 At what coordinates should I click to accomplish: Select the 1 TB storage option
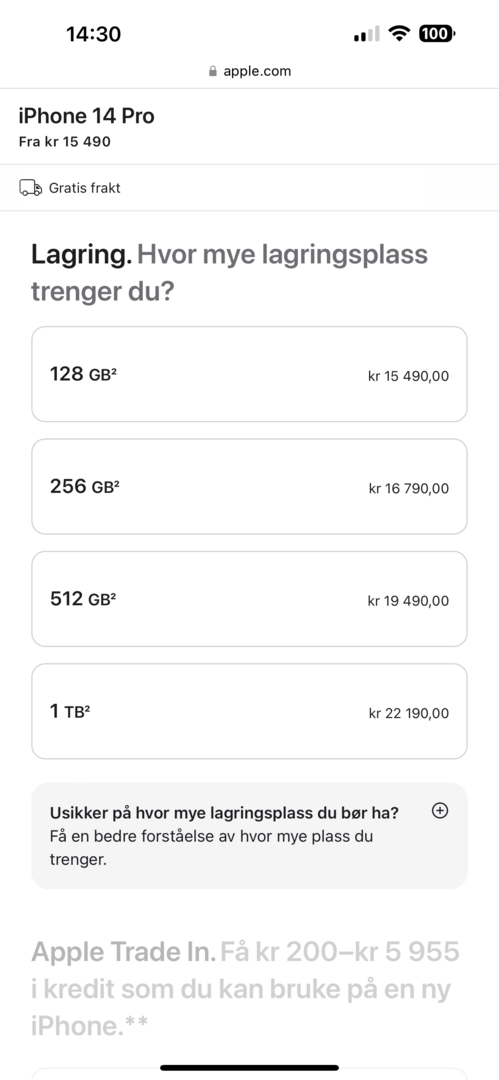coord(250,711)
